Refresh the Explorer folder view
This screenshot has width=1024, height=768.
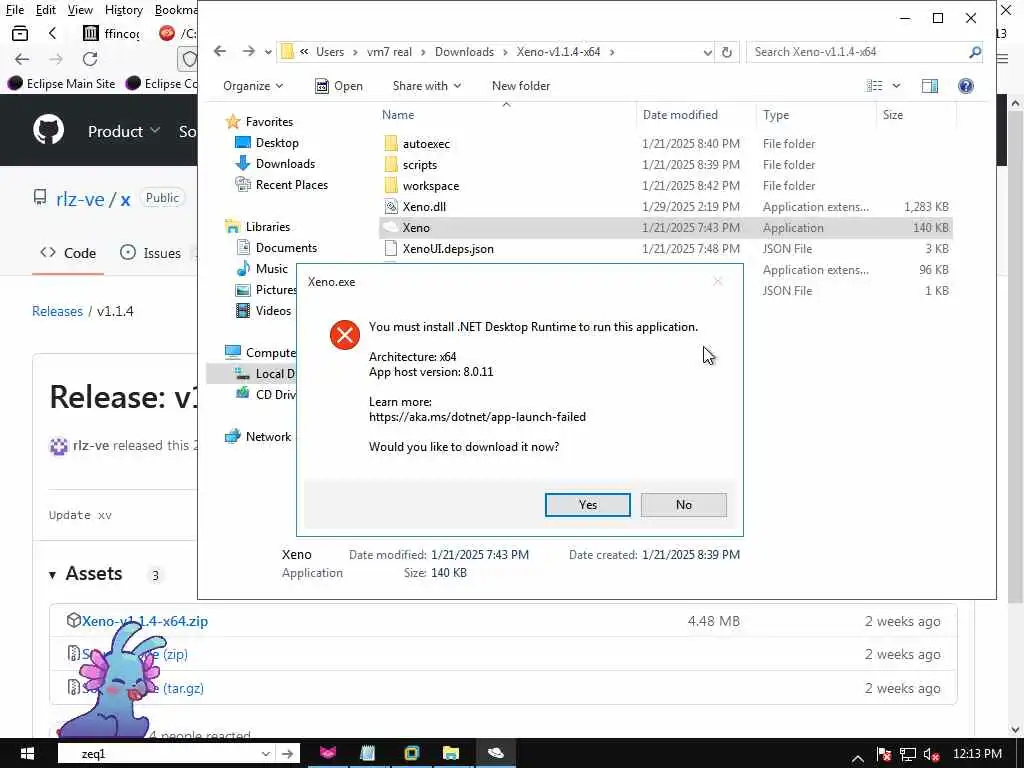click(726, 52)
